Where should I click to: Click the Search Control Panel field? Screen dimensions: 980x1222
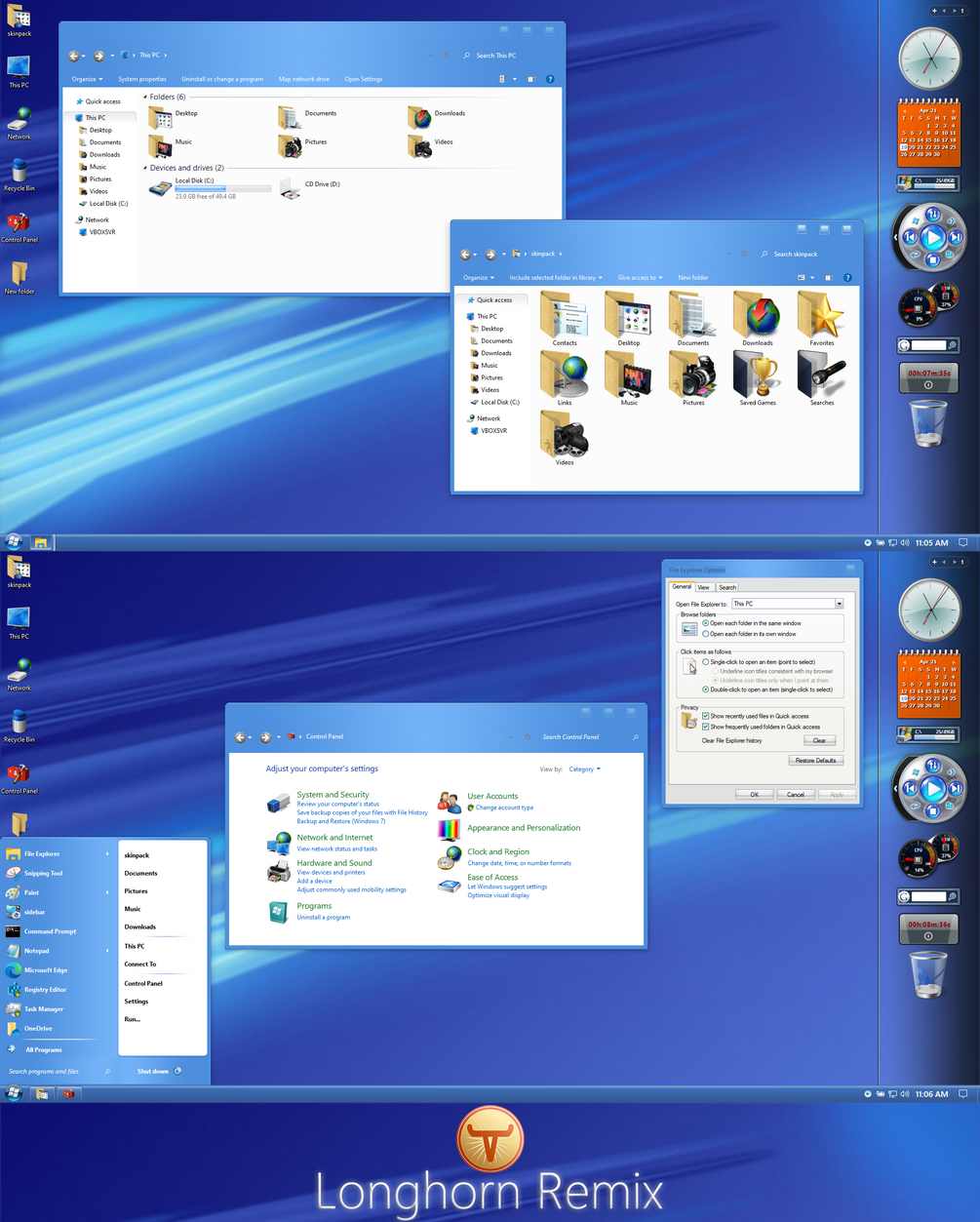(x=590, y=737)
